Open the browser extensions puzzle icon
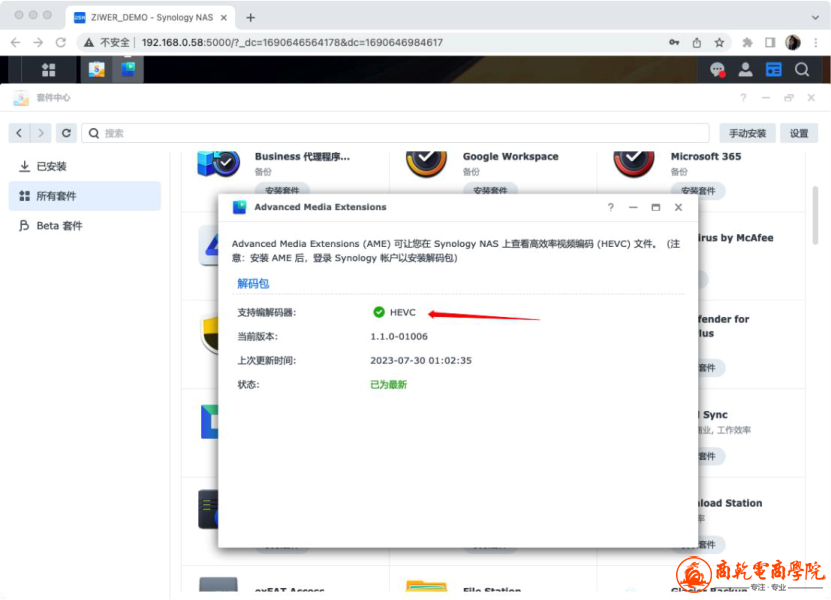Viewport: 831px width, 600px height. (x=747, y=42)
